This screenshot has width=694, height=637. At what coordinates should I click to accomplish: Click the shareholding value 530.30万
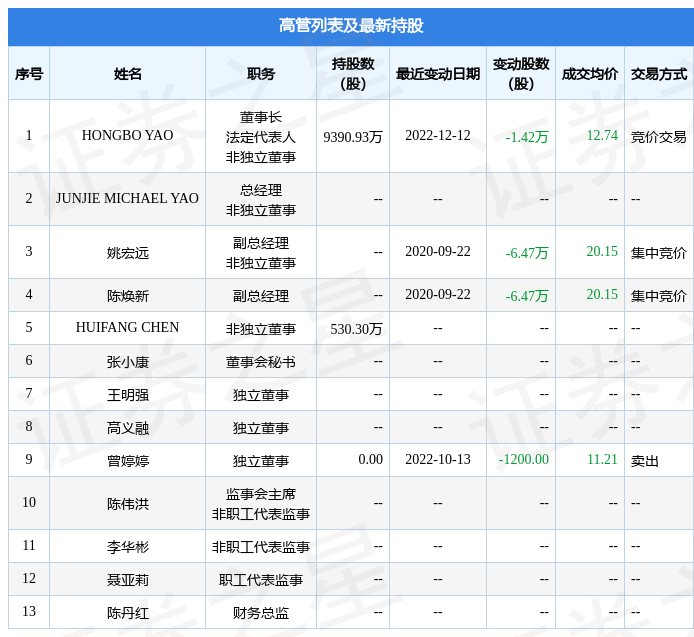click(356, 329)
